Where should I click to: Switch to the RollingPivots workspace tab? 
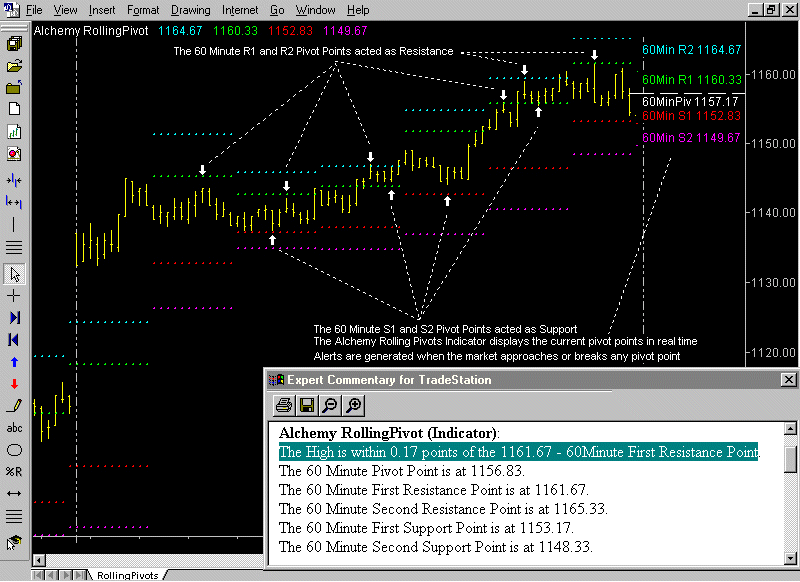pyautogui.click(x=128, y=575)
